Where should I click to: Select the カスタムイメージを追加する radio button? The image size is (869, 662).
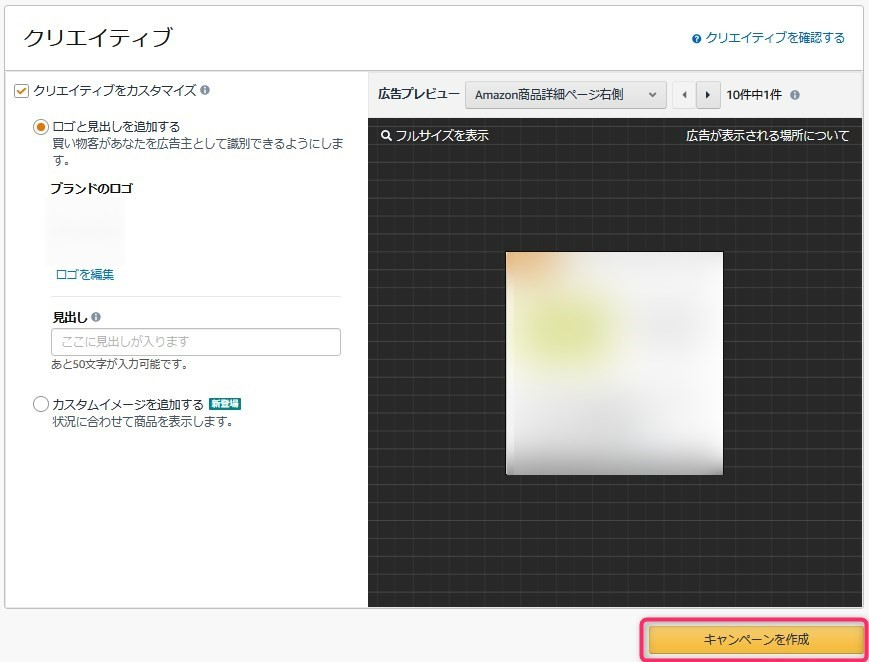point(40,404)
